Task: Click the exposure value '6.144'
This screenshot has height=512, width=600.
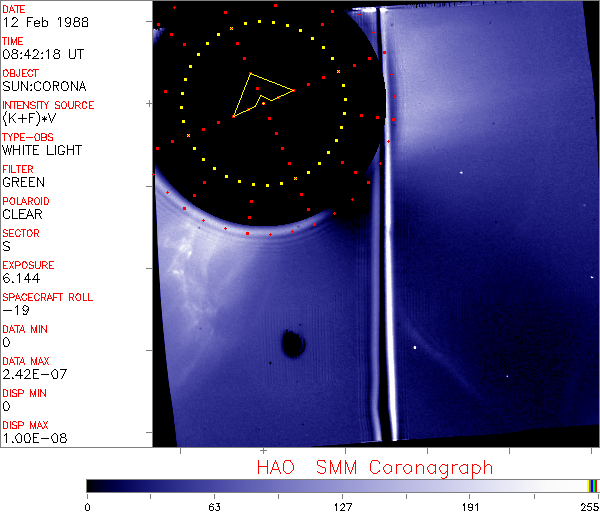Action: [x=21, y=278]
